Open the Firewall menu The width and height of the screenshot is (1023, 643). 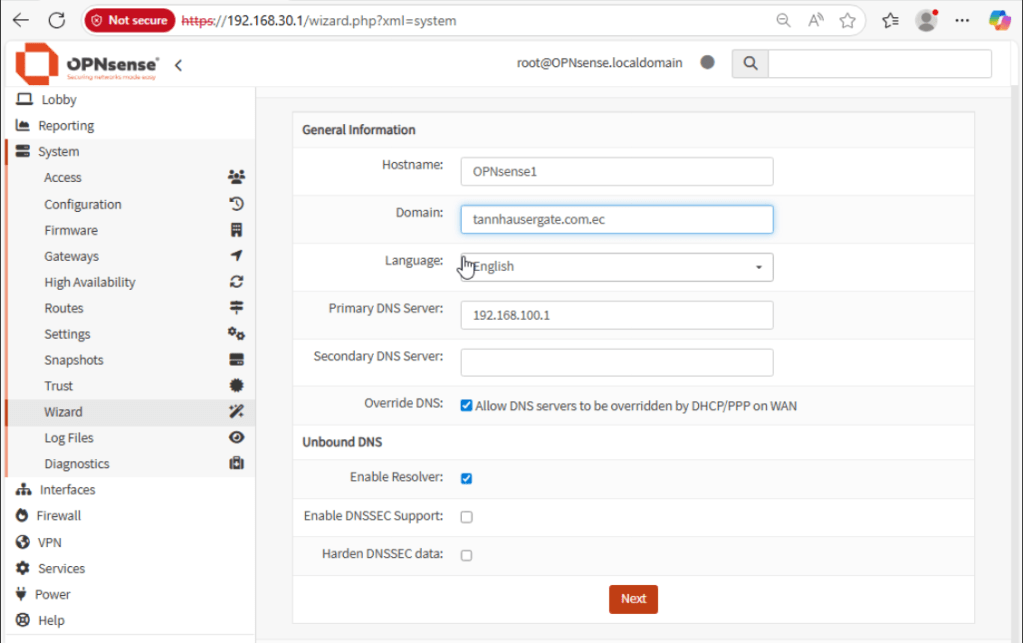pyautogui.click(x=60, y=516)
